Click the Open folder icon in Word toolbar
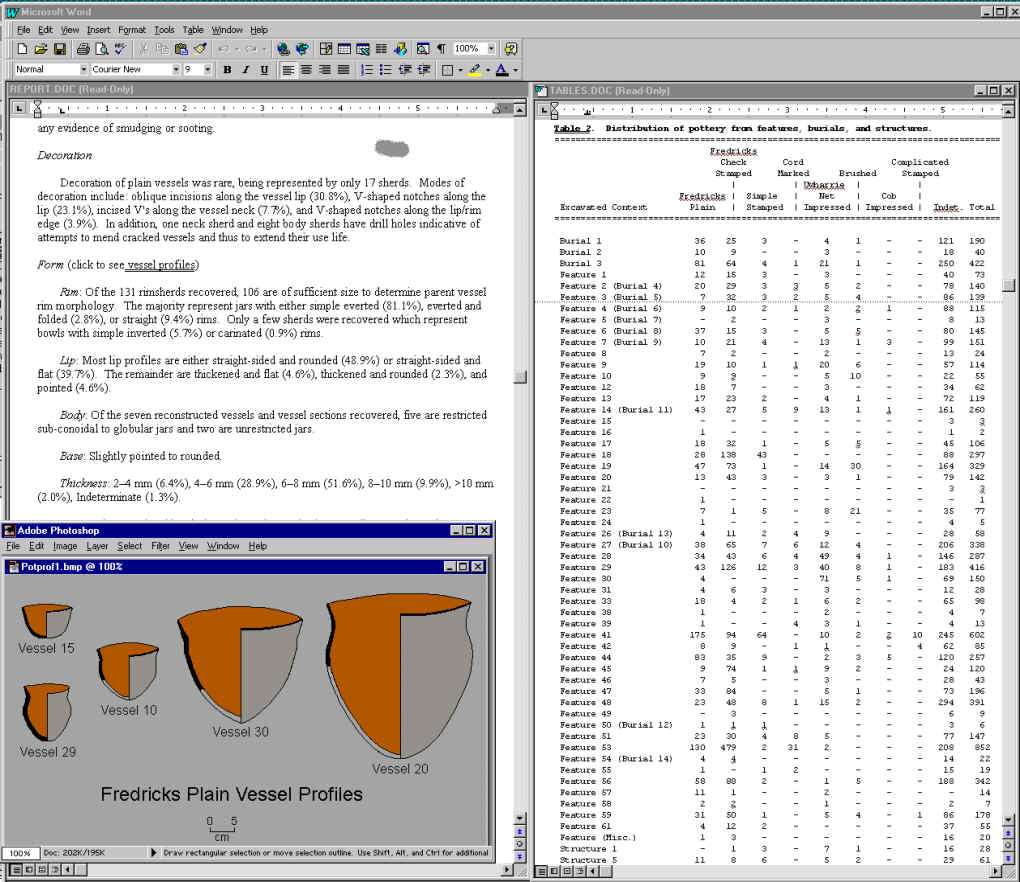Image resolution: width=1020 pixels, height=882 pixels. (40, 49)
